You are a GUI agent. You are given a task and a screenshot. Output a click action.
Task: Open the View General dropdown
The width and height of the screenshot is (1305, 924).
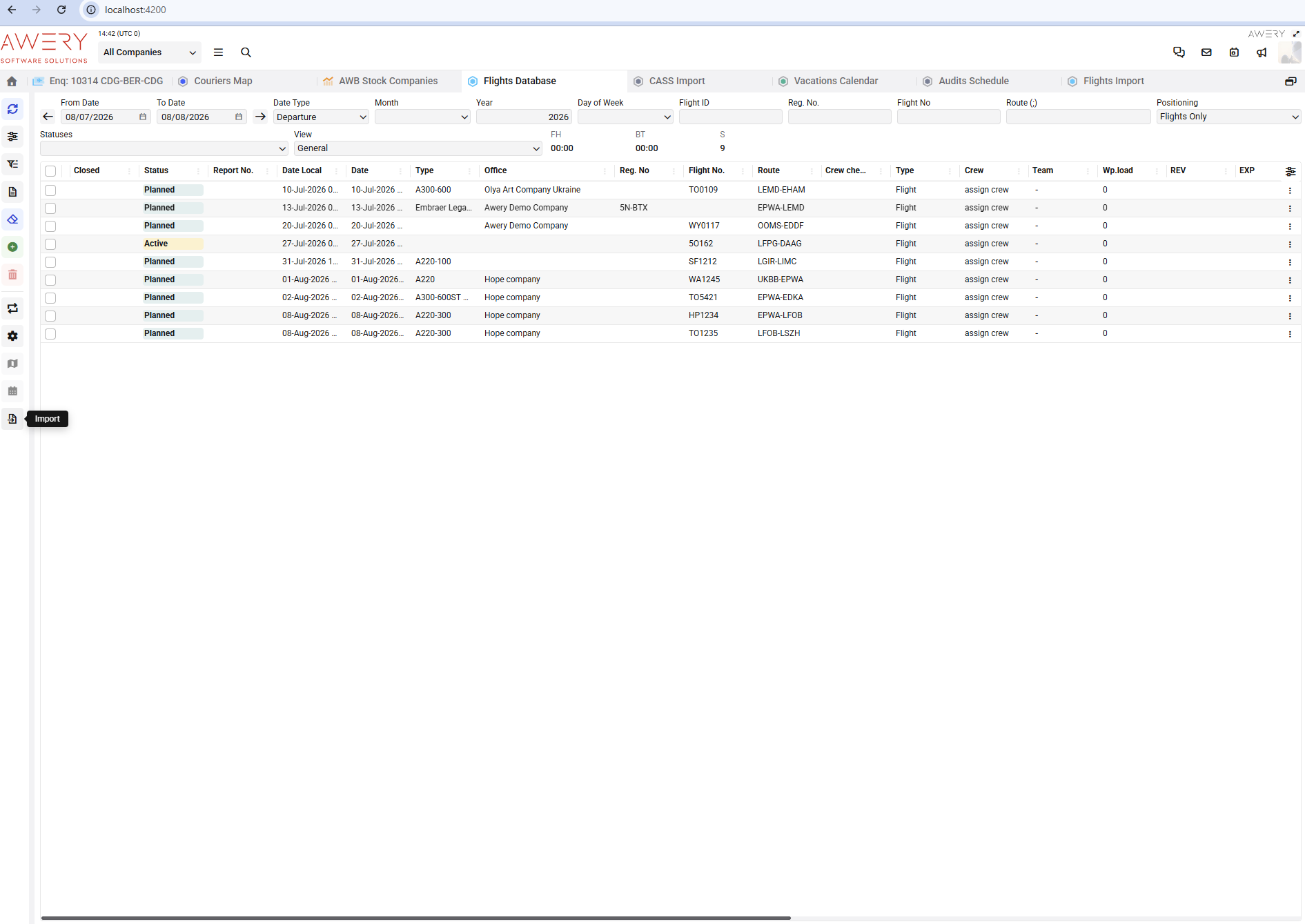[x=418, y=148]
